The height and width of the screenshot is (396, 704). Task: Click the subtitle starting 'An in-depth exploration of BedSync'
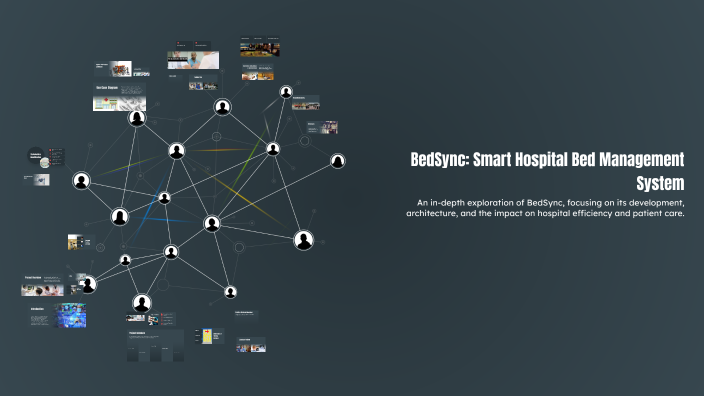point(546,208)
